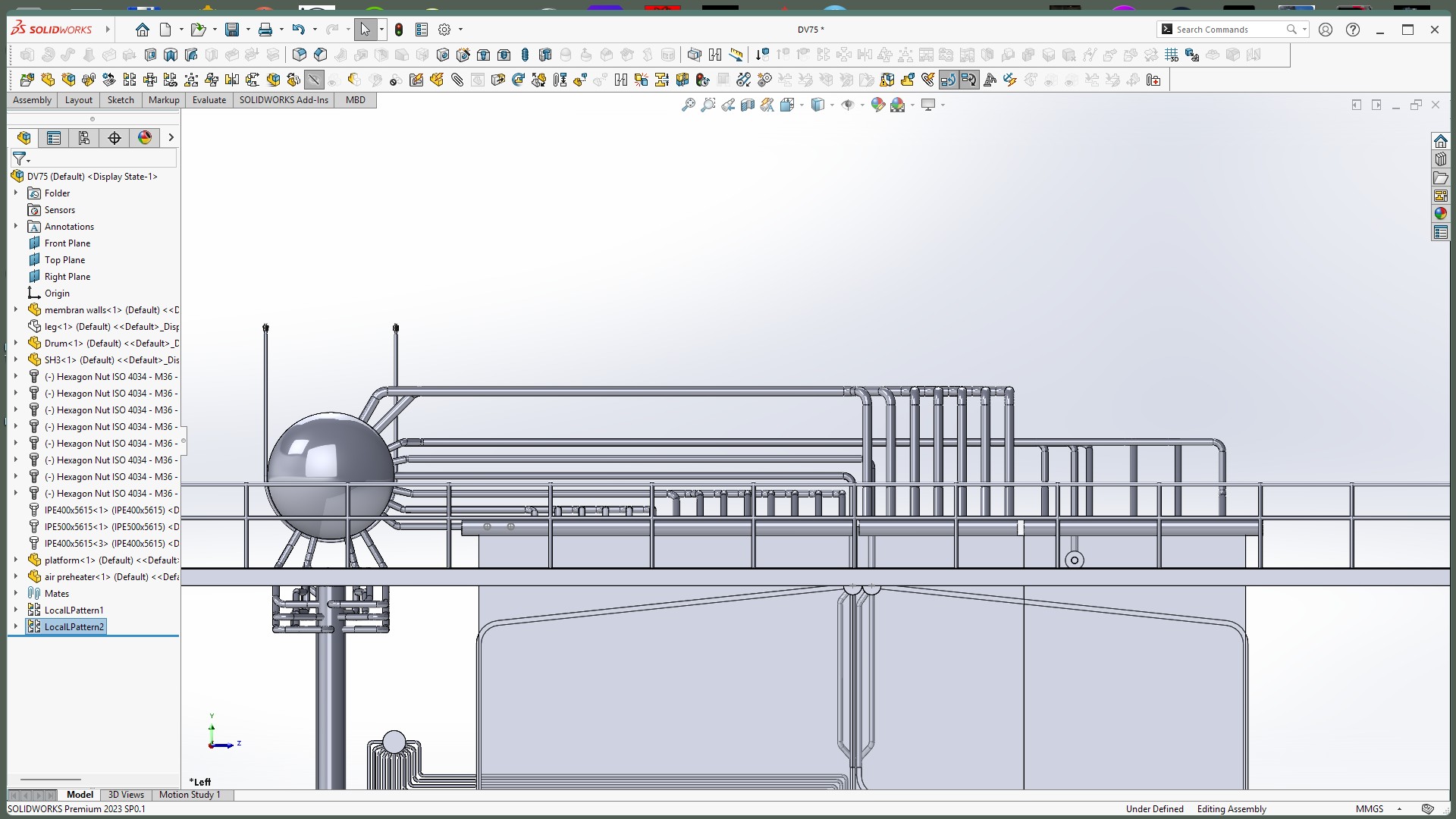Expand the membran walls<1> component
The width and height of the screenshot is (1456, 819).
click(x=16, y=309)
